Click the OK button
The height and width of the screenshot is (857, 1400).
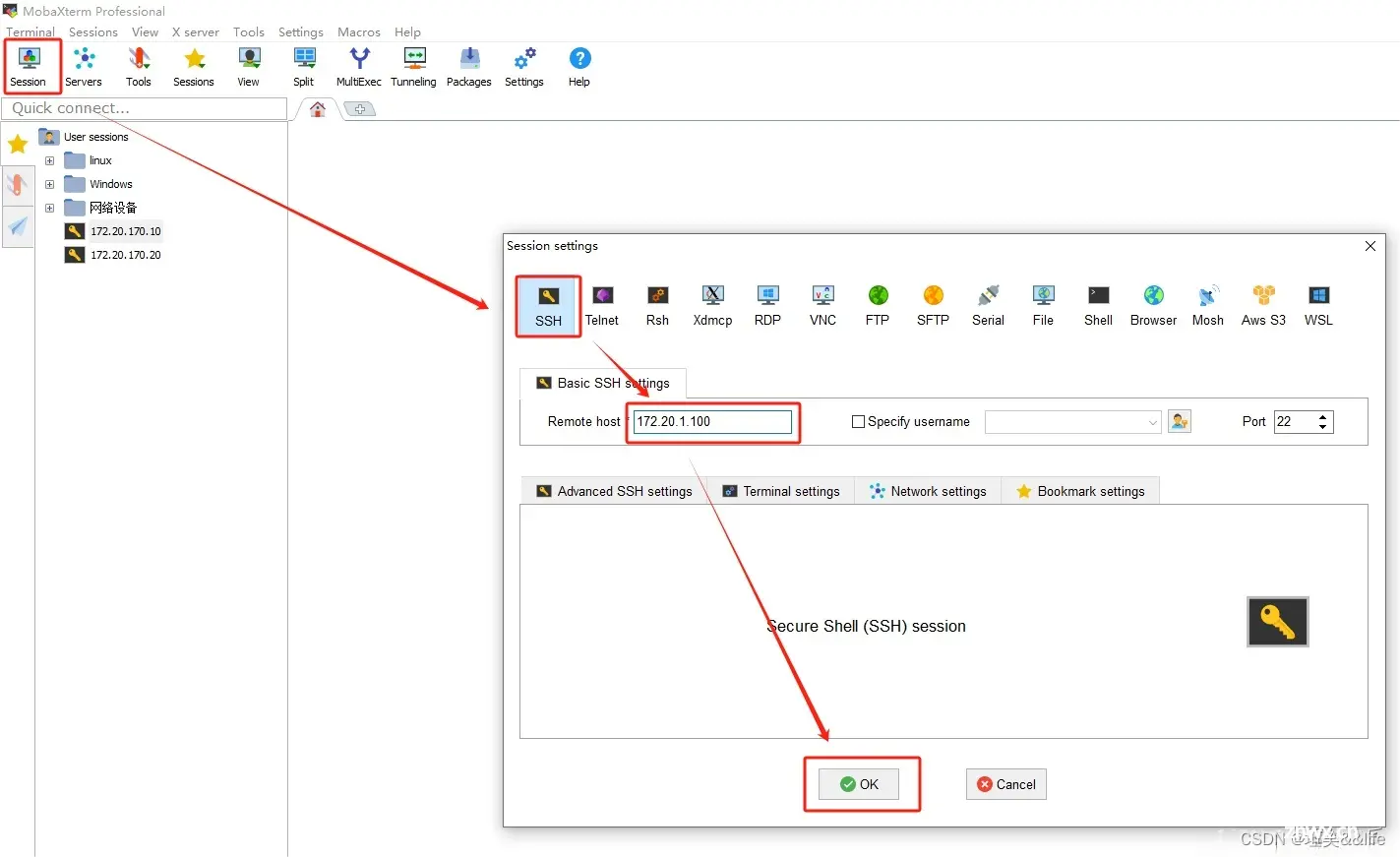click(859, 784)
